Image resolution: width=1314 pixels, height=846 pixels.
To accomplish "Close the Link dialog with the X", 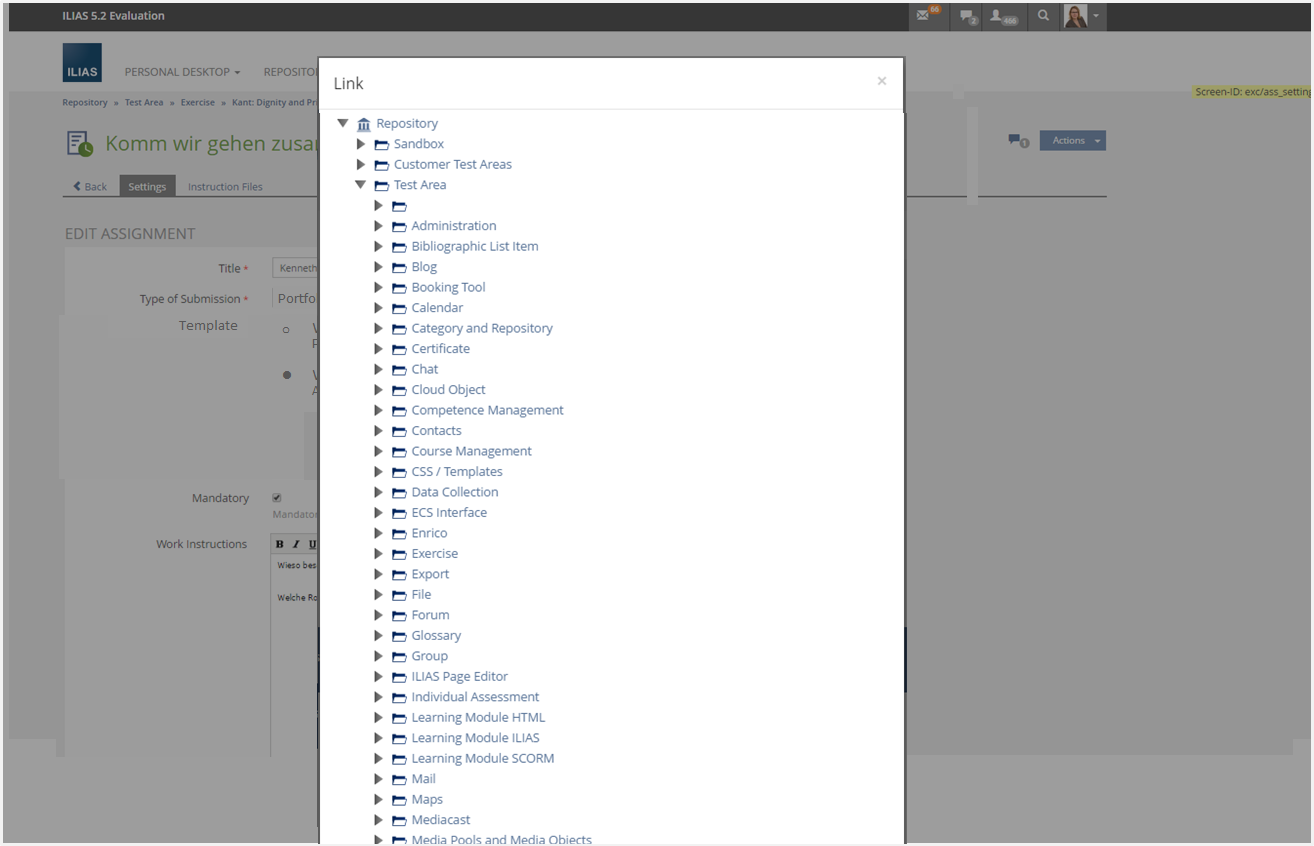I will (881, 81).
